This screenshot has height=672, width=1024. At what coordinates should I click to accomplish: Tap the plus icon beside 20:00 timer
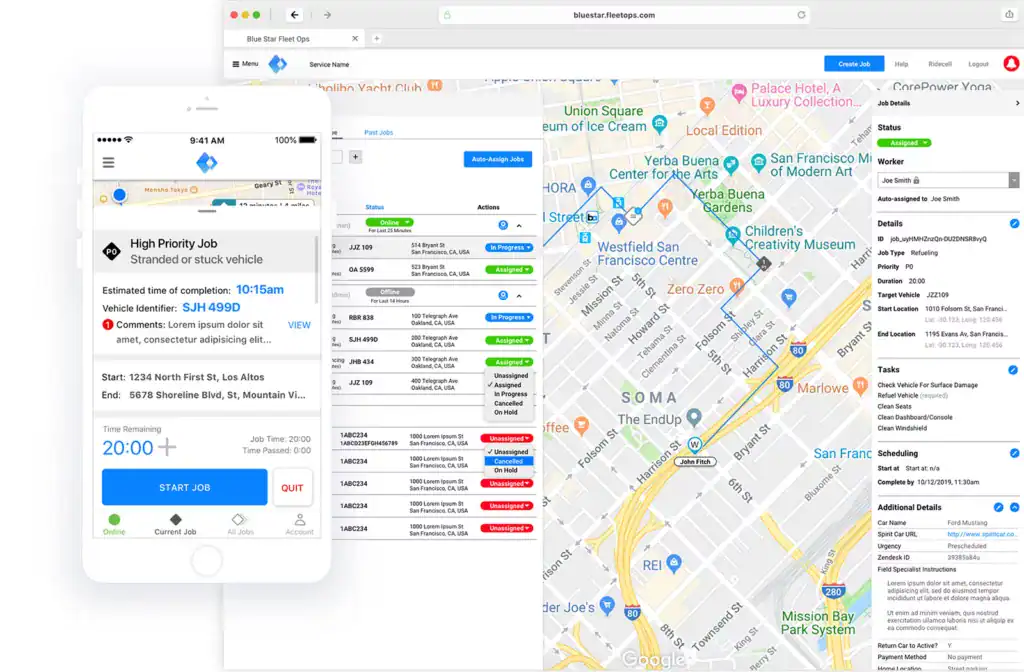point(166,447)
